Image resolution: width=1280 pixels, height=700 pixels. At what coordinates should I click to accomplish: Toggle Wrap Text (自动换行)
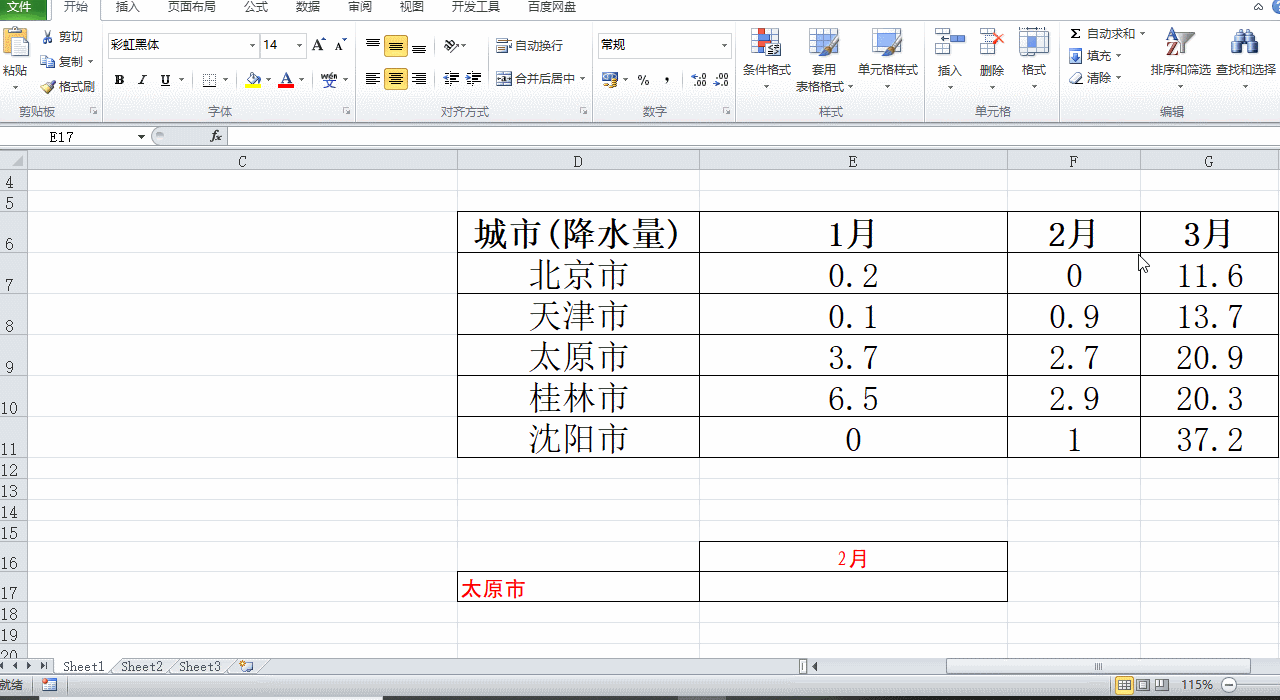(x=529, y=45)
